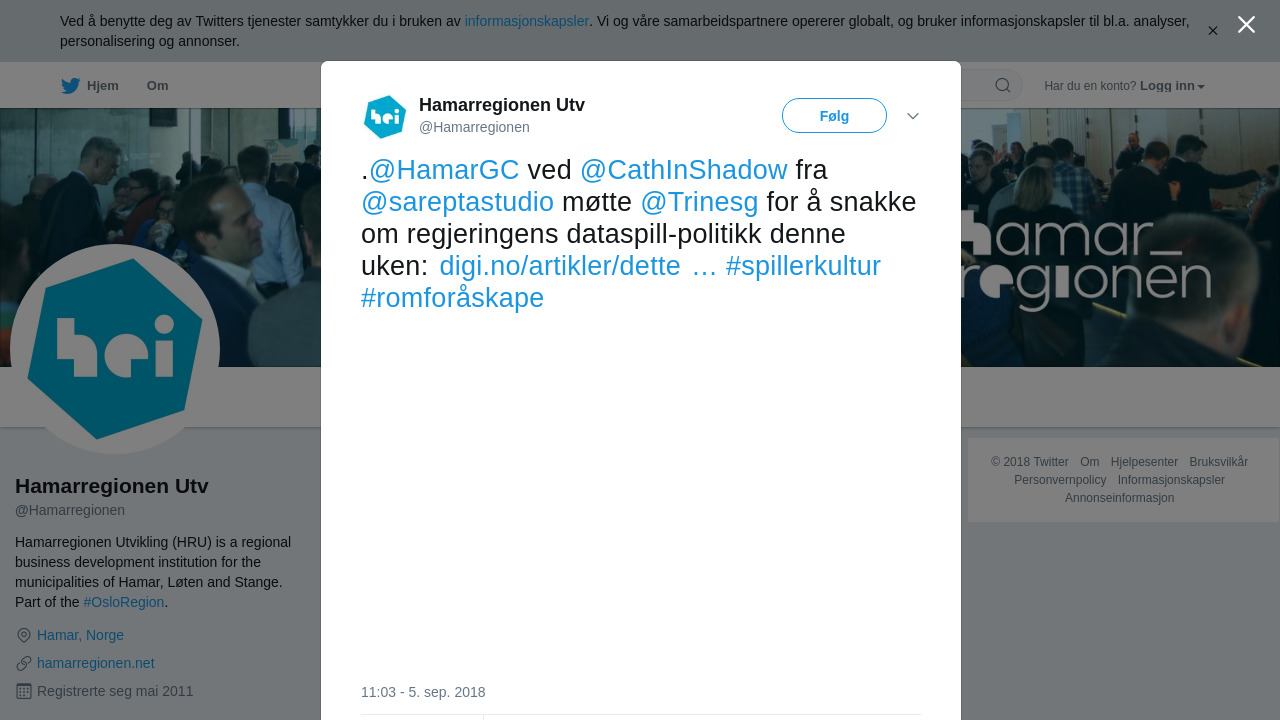Open Hjelpesenter footer link
The image size is (1280, 720).
(1144, 462)
